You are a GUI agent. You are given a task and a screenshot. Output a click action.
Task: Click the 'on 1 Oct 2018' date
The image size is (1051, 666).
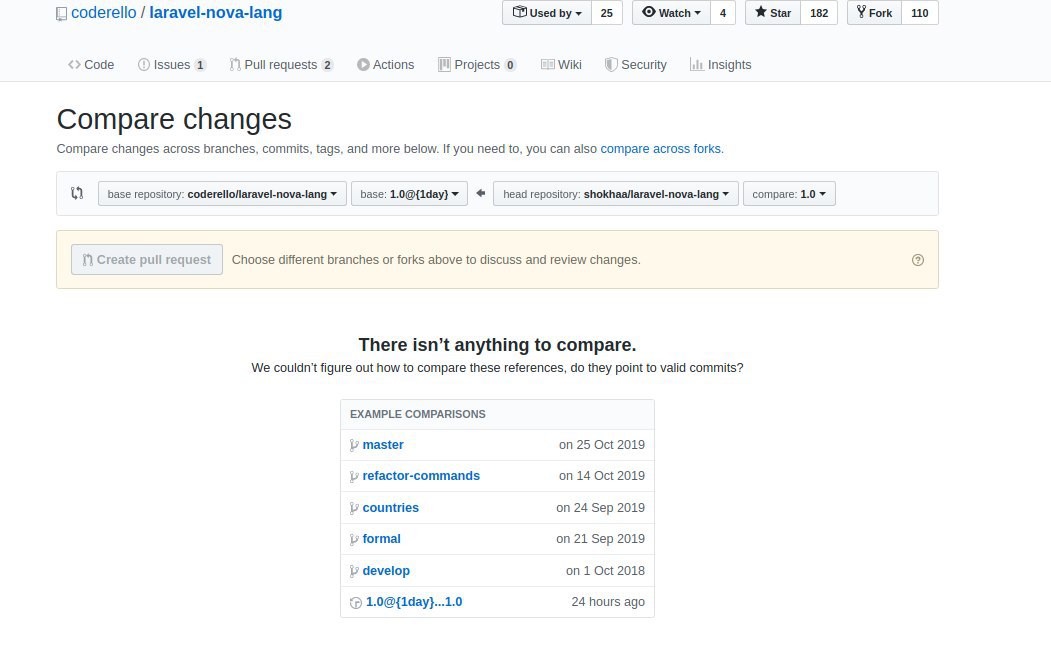coord(605,571)
